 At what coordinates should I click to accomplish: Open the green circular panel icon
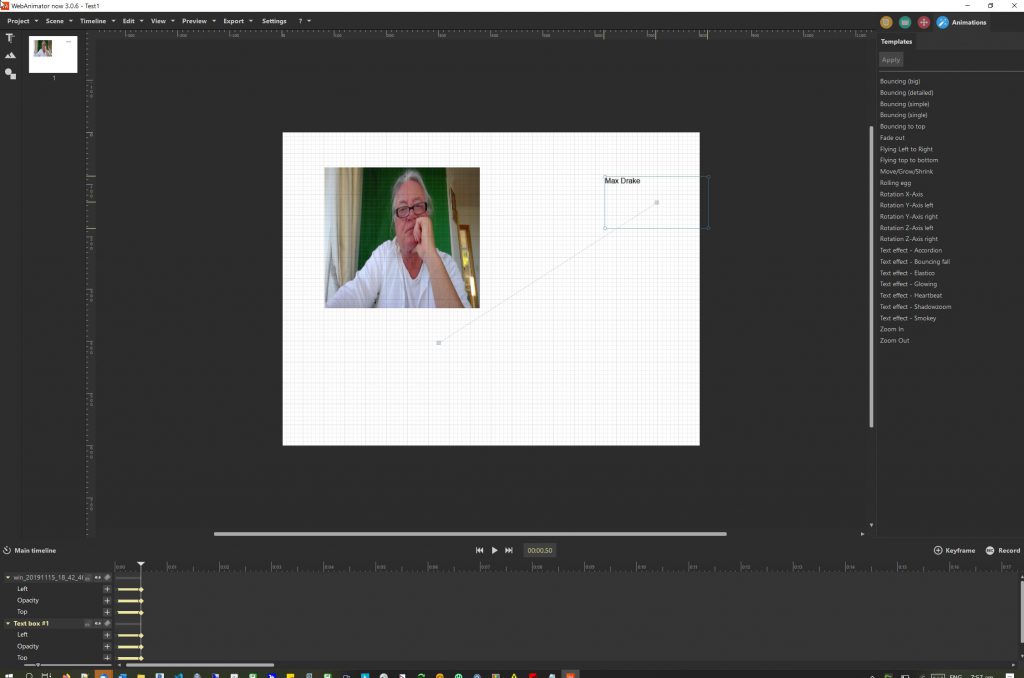click(904, 22)
